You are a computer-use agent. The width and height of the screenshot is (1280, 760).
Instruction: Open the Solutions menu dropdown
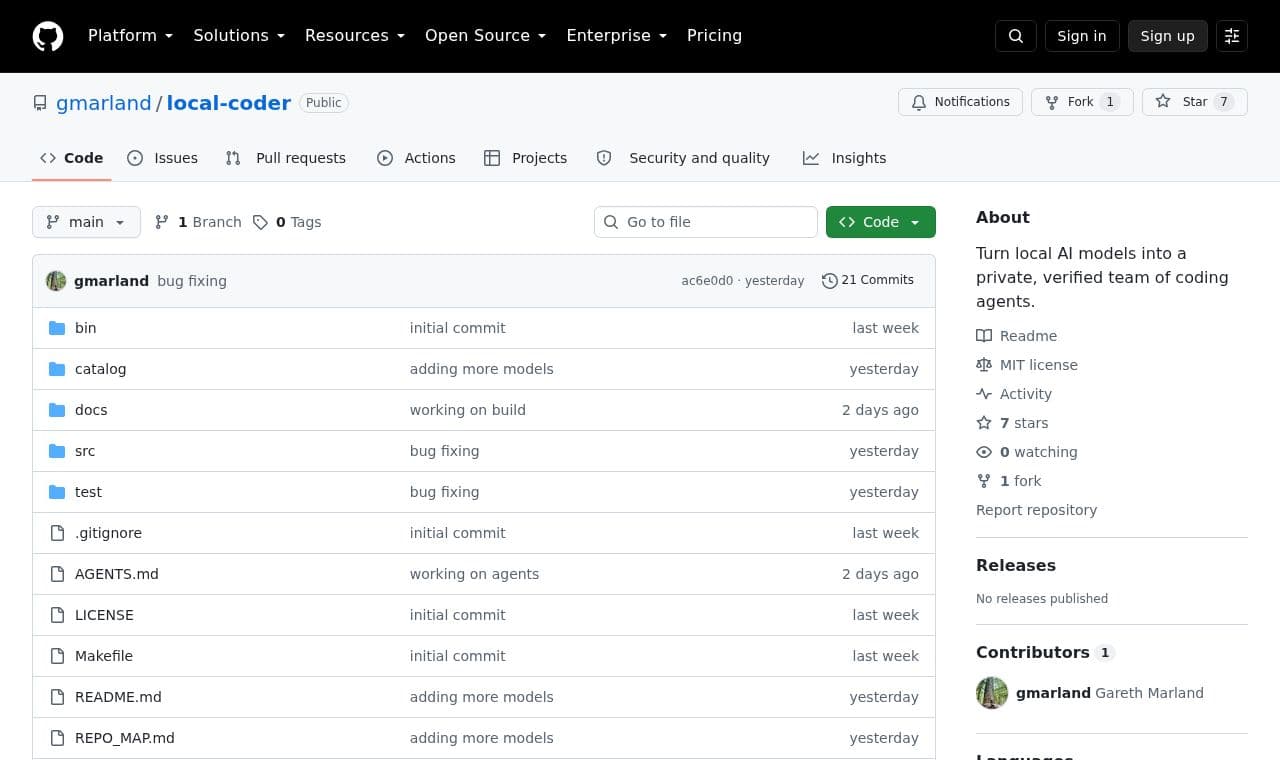[x=239, y=35]
